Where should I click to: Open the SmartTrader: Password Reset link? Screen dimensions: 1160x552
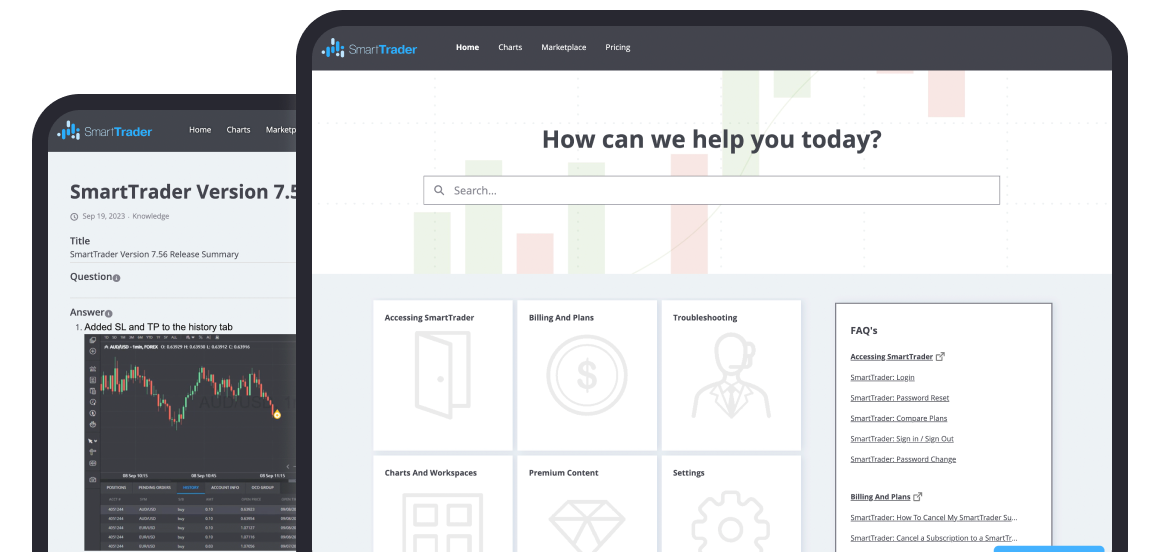pyautogui.click(x=899, y=398)
